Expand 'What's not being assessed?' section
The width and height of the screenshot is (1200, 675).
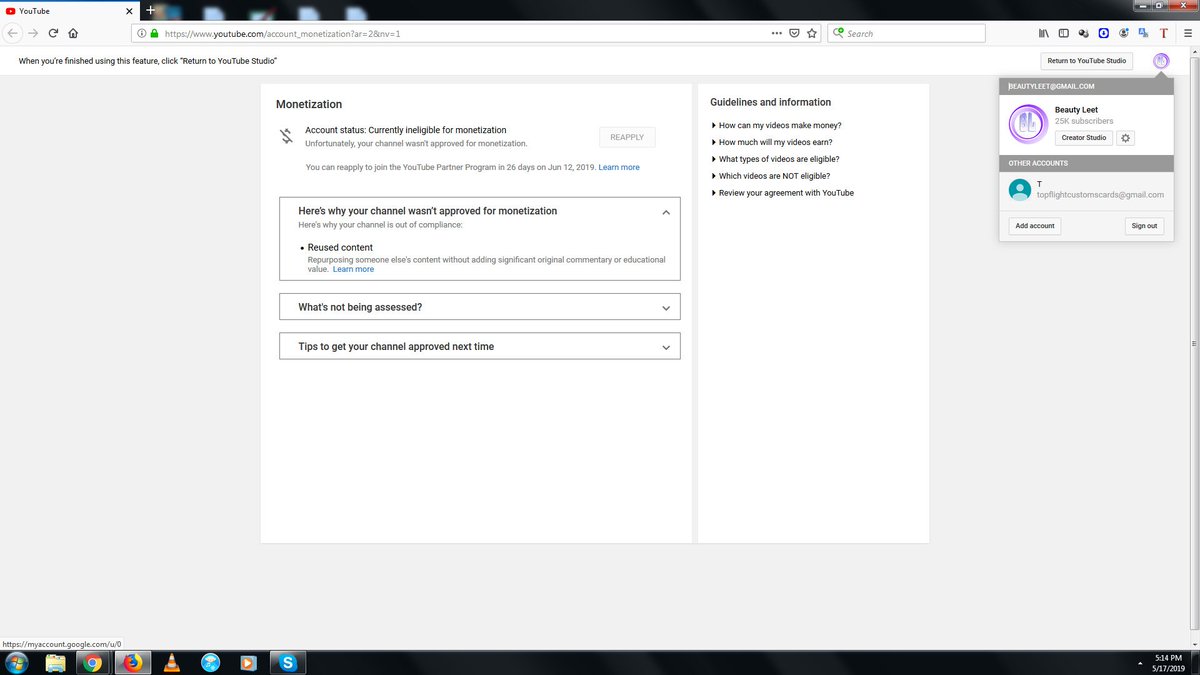click(x=480, y=307)
